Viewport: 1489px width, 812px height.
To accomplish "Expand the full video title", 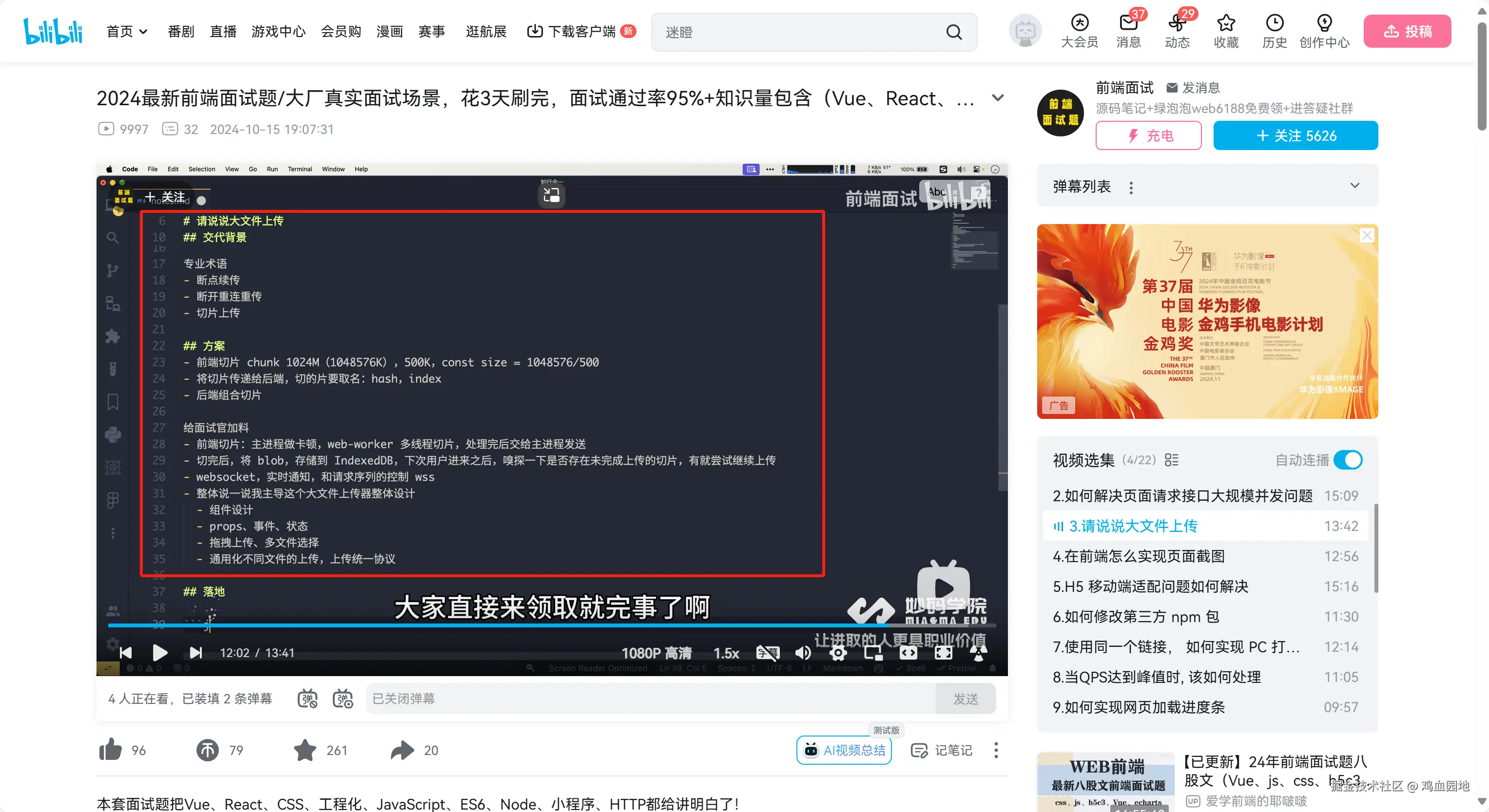I will click(x=997, y=97).
